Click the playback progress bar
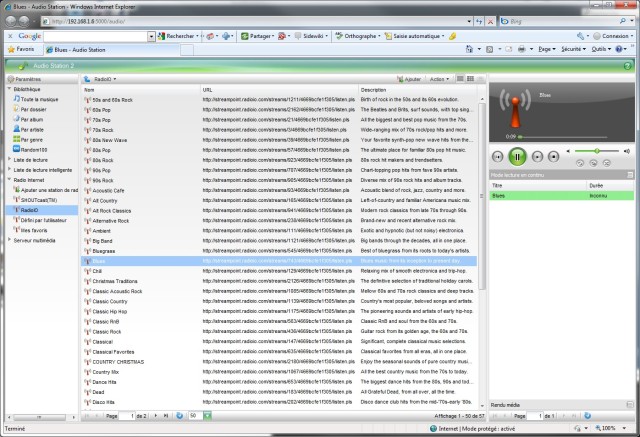Image resolution: width=640 pixels, height=437 pixels. [x=563, y=137]
